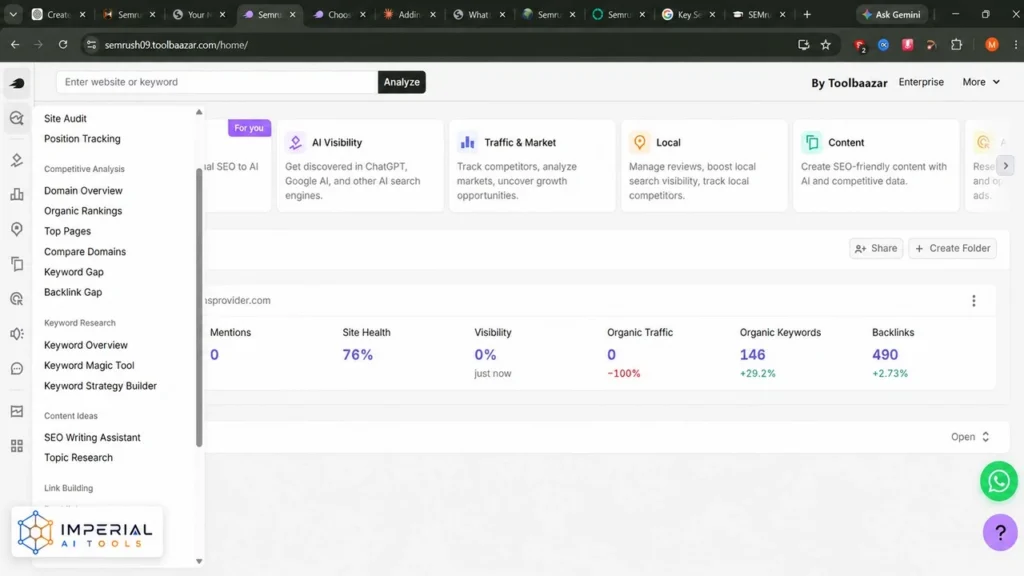Open Top Pages
The height and width of the screenshot is (576, 1024).
pyautogui.click(x=67, y=231)
